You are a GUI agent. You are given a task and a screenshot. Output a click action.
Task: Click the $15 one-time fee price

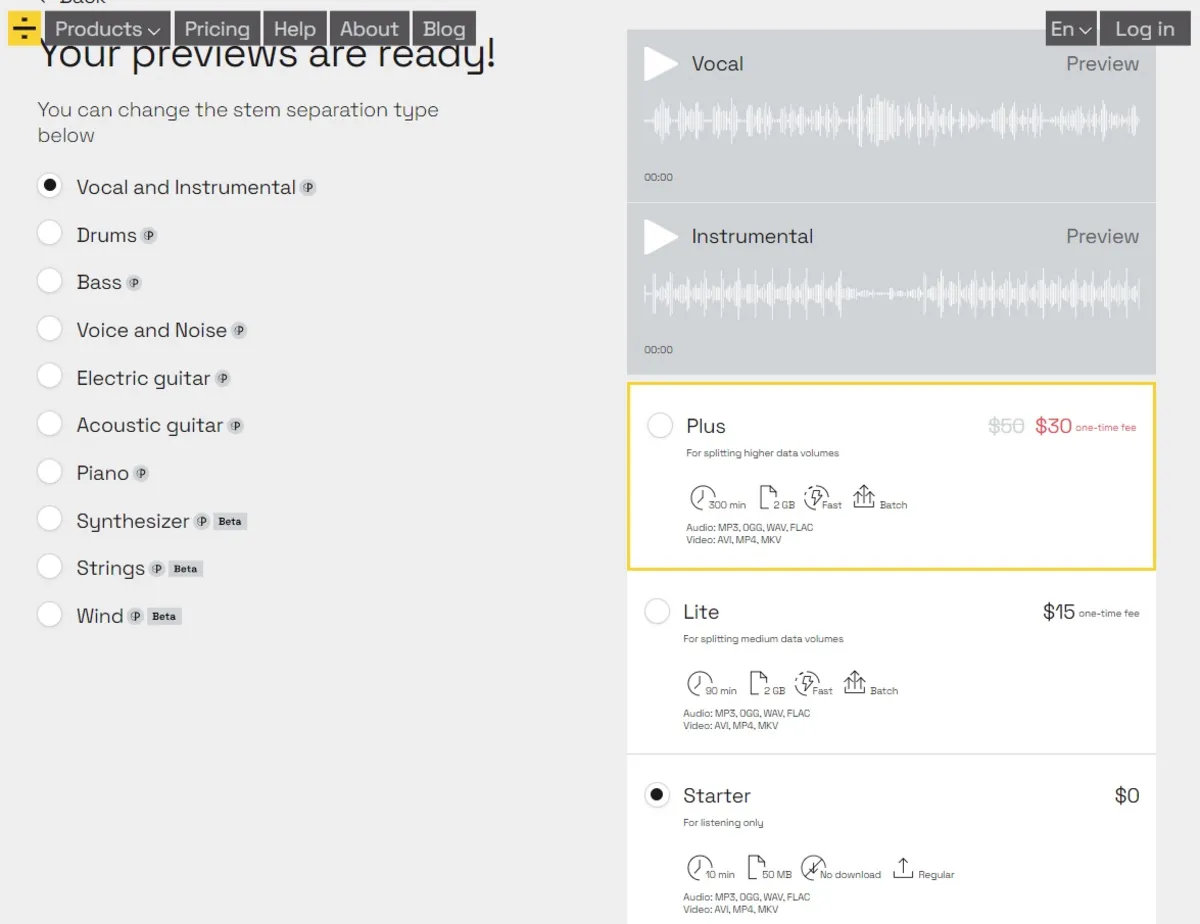click(x=1091, y=612)
